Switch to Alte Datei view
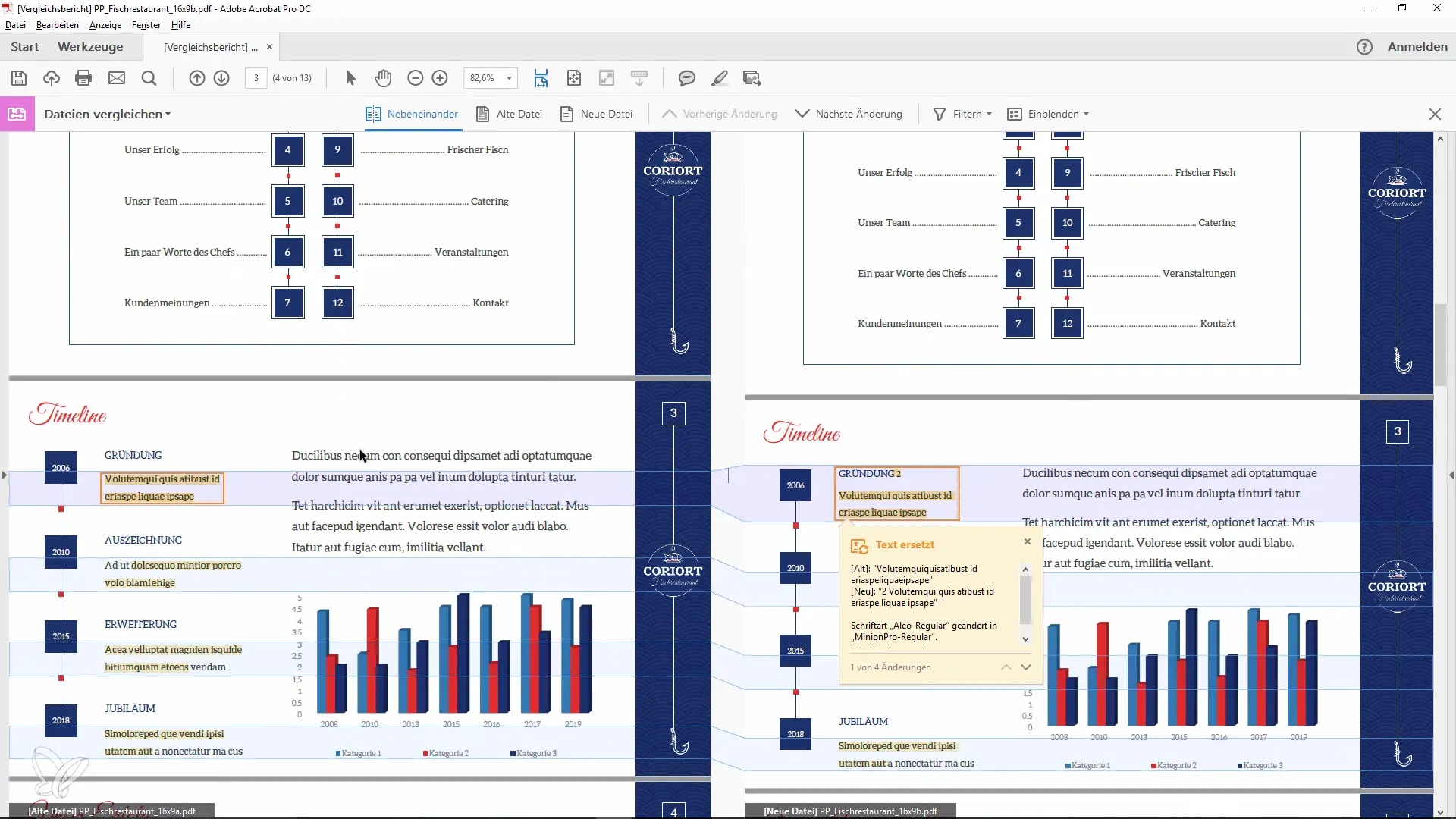Viewport: 1456px width, 819px height. [509, 115]
